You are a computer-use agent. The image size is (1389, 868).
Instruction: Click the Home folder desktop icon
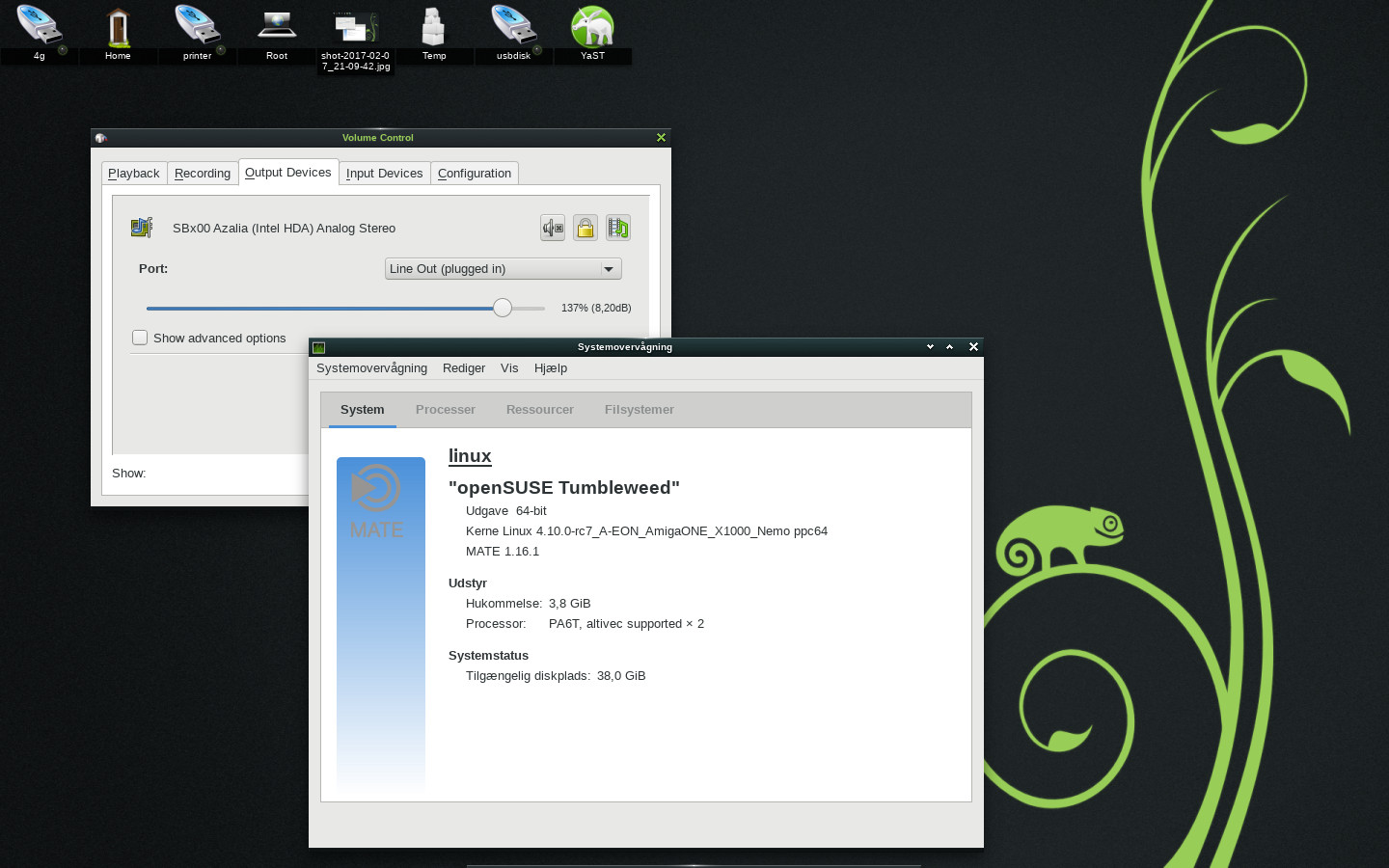point(118,29)
